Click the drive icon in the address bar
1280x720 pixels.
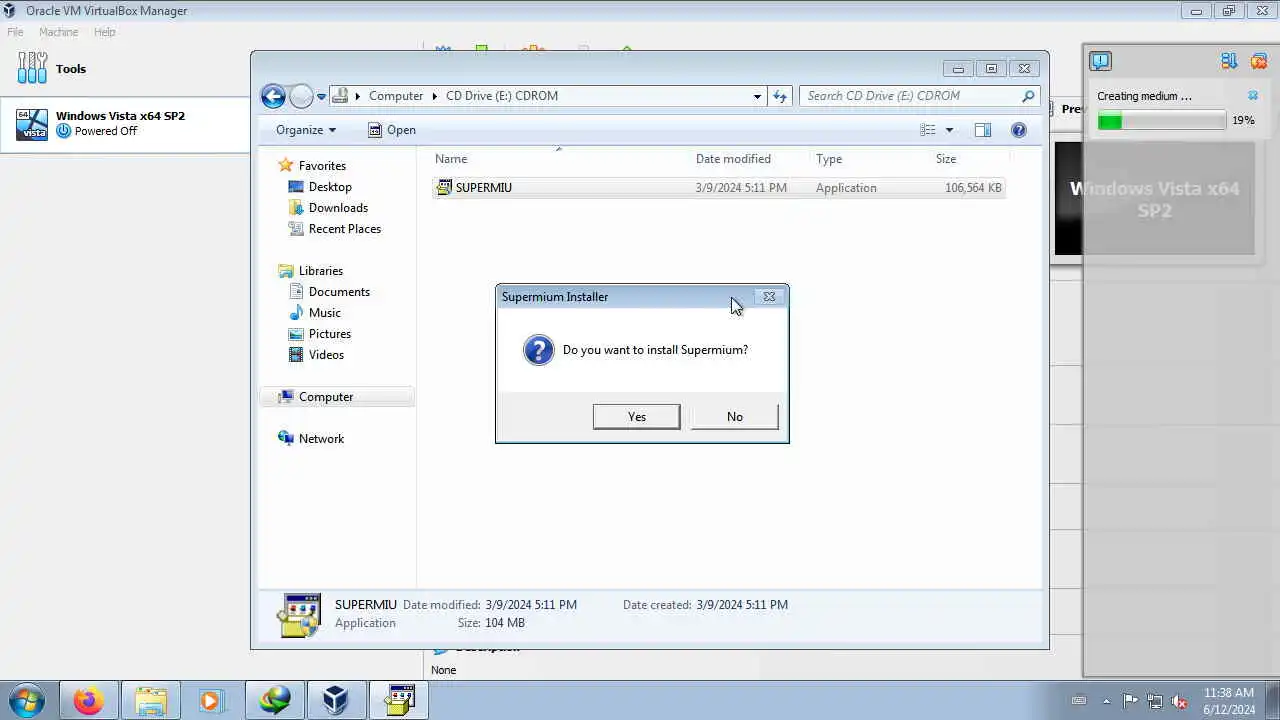341,96
